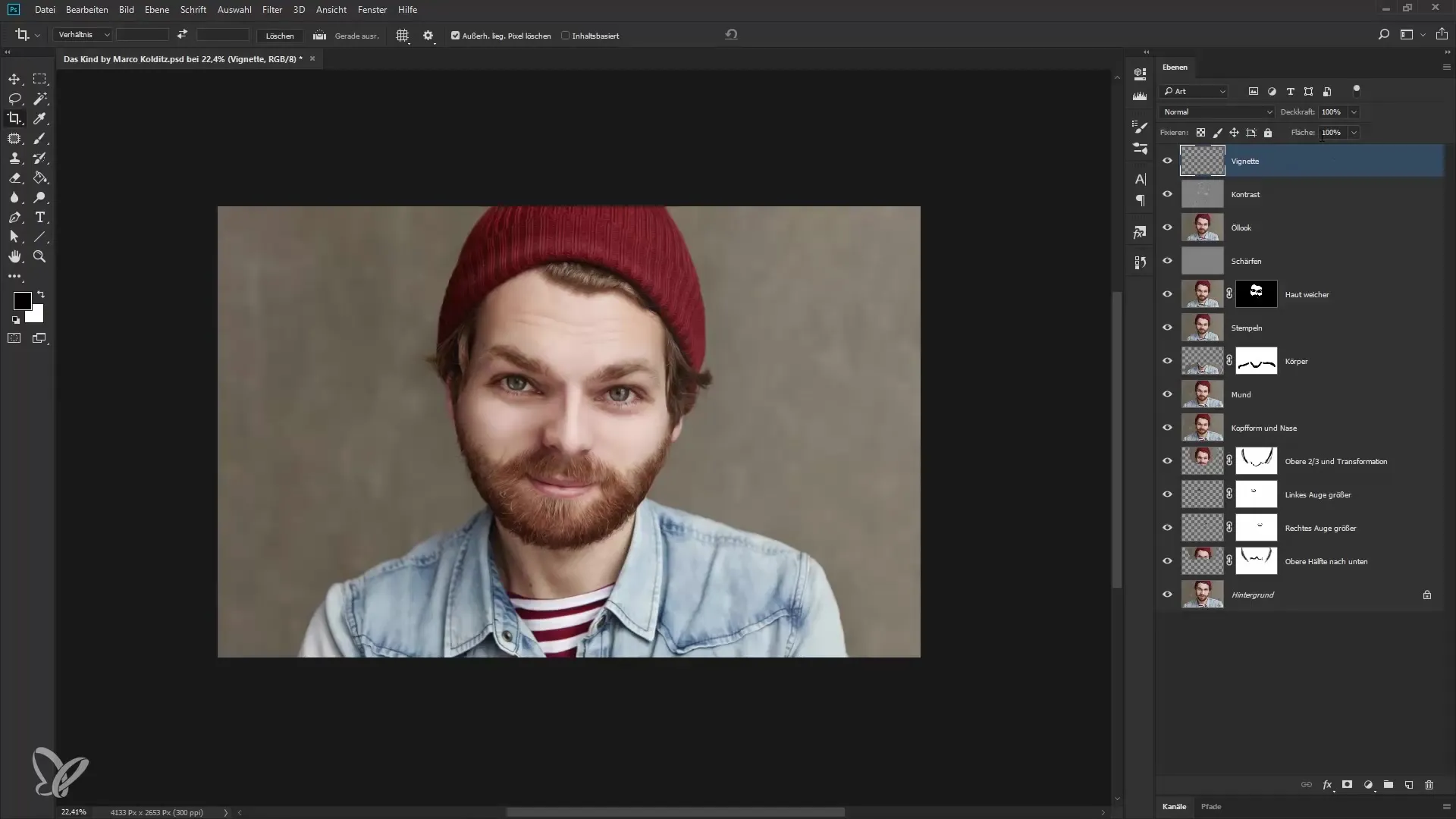Hide the Kontrast layer
This screenshot has width=1456, height=819.
click(1167, 194)
